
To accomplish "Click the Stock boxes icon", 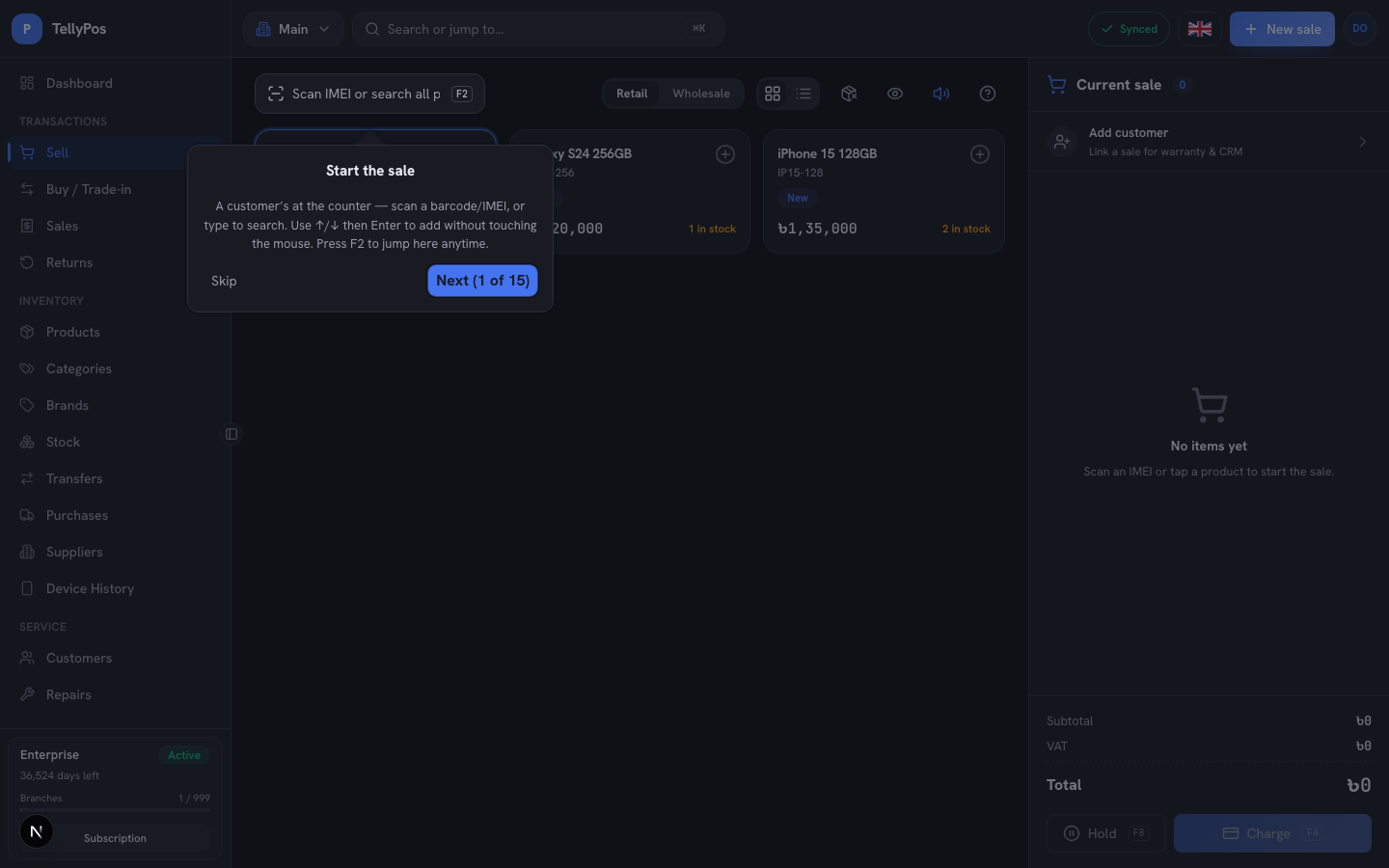I will click(x=27, y=442).
